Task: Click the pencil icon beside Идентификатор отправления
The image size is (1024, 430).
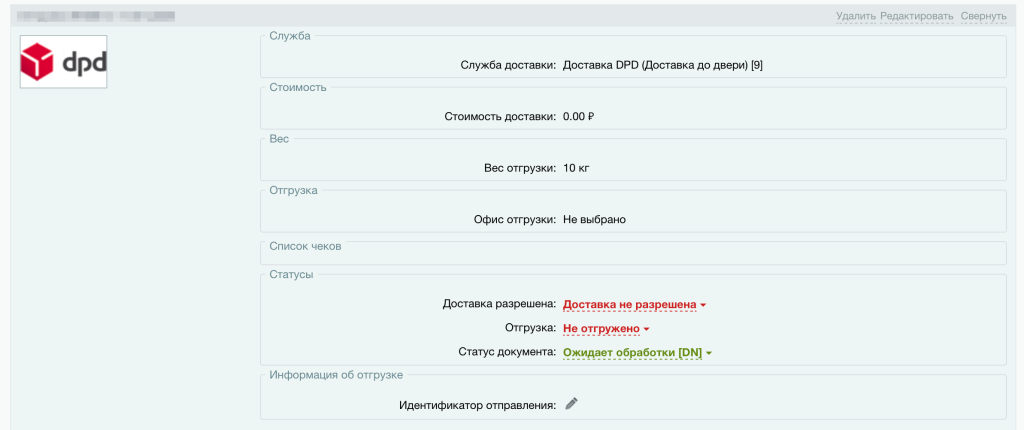Action: point(571,403)
